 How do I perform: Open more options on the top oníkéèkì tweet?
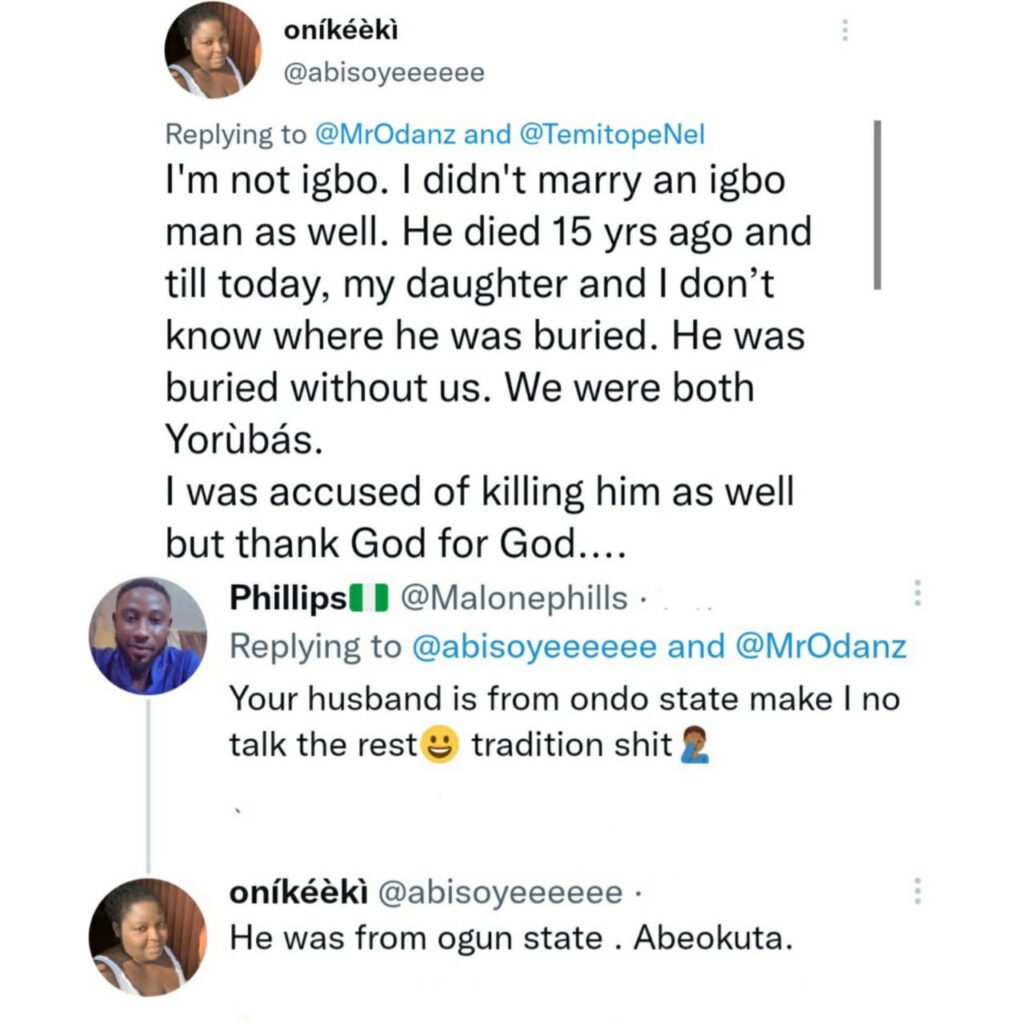pos(845,31)
